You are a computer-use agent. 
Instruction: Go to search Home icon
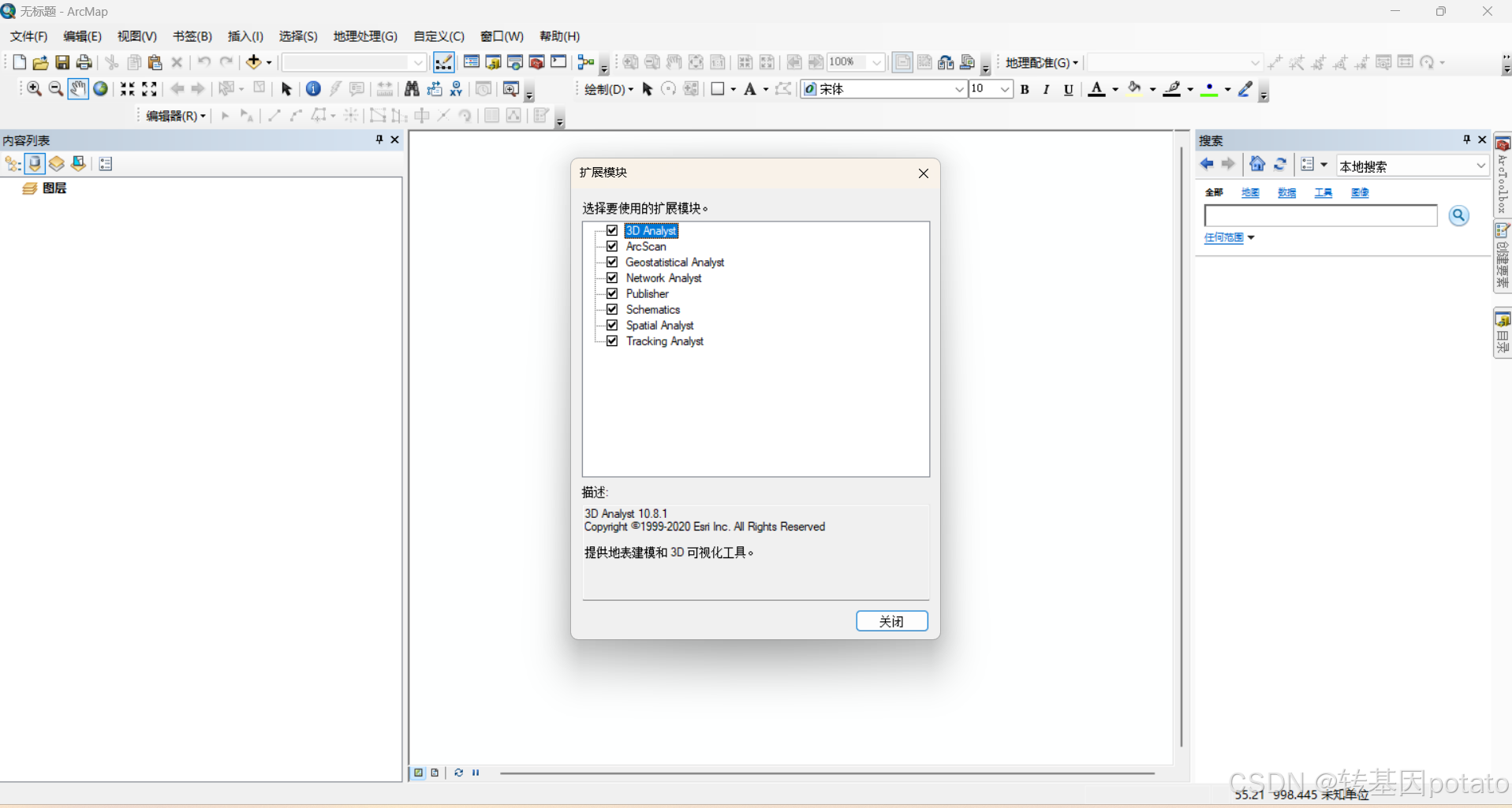[1257, 164]
